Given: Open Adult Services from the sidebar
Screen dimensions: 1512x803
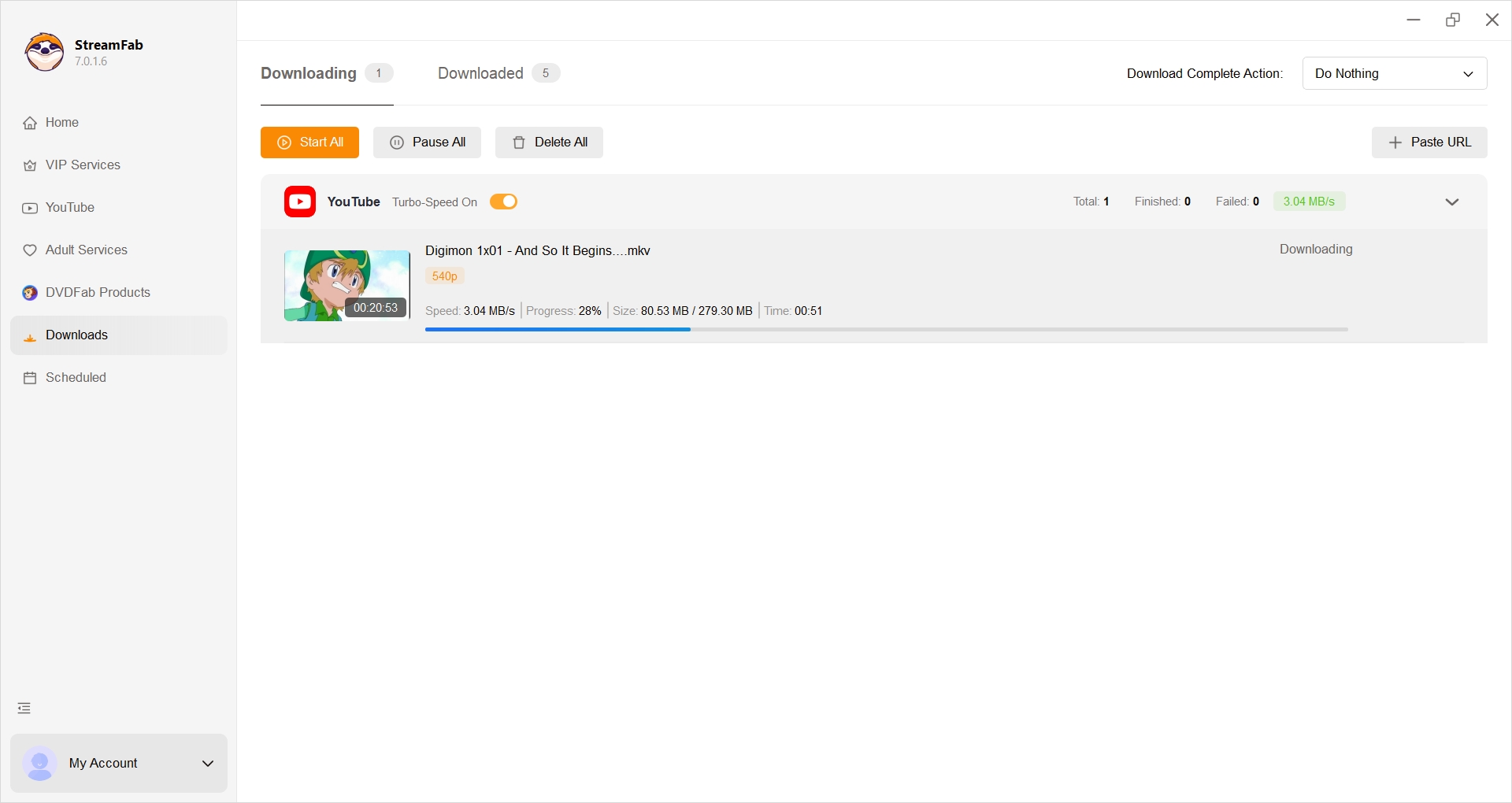Looking at the screenshot, I should click(86, 250).
